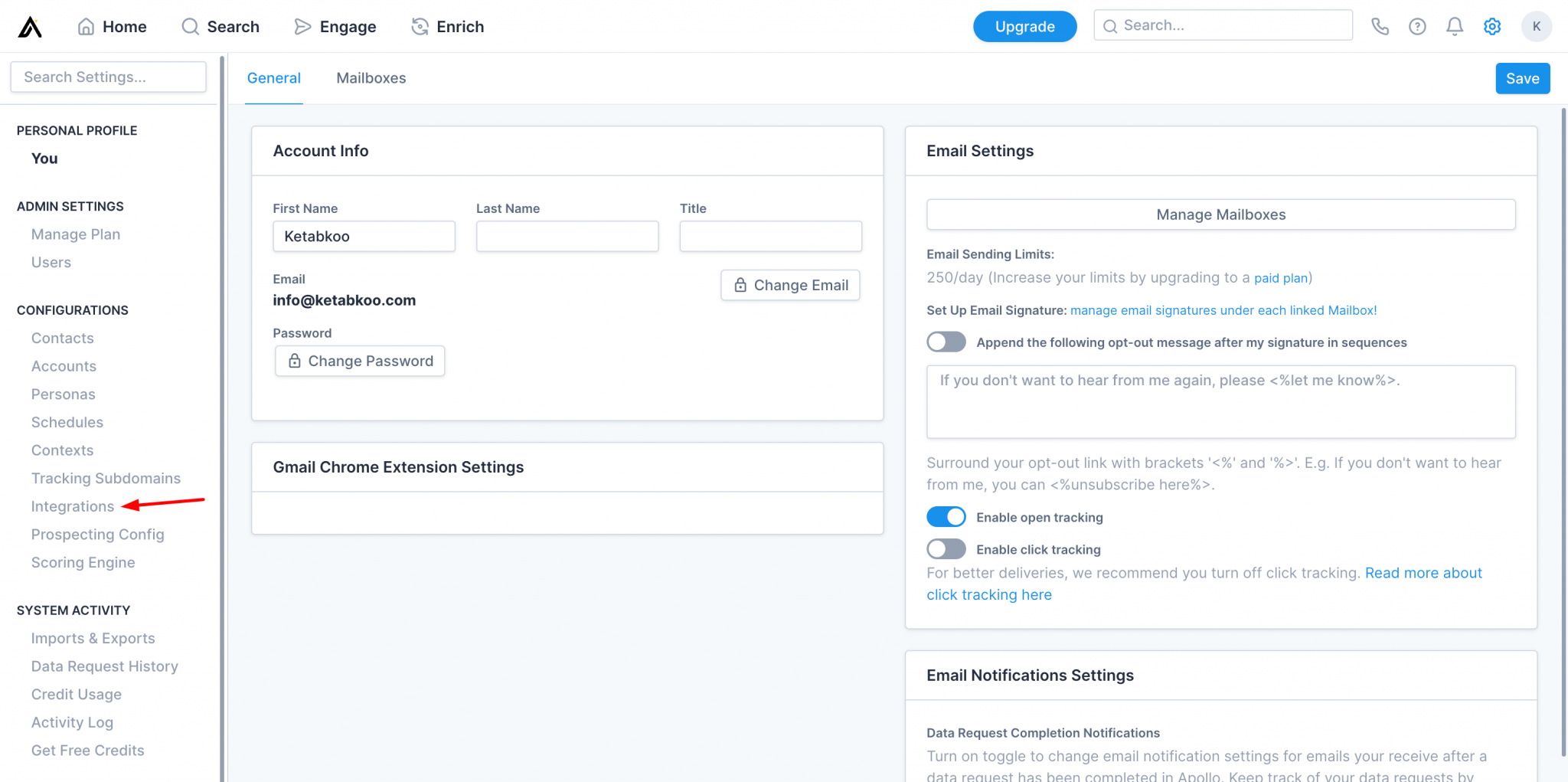This screenshot has width=1568, height=782.
Task: Open Get Free Credits page
Action: pyautogui.click(x=88, y=751)
